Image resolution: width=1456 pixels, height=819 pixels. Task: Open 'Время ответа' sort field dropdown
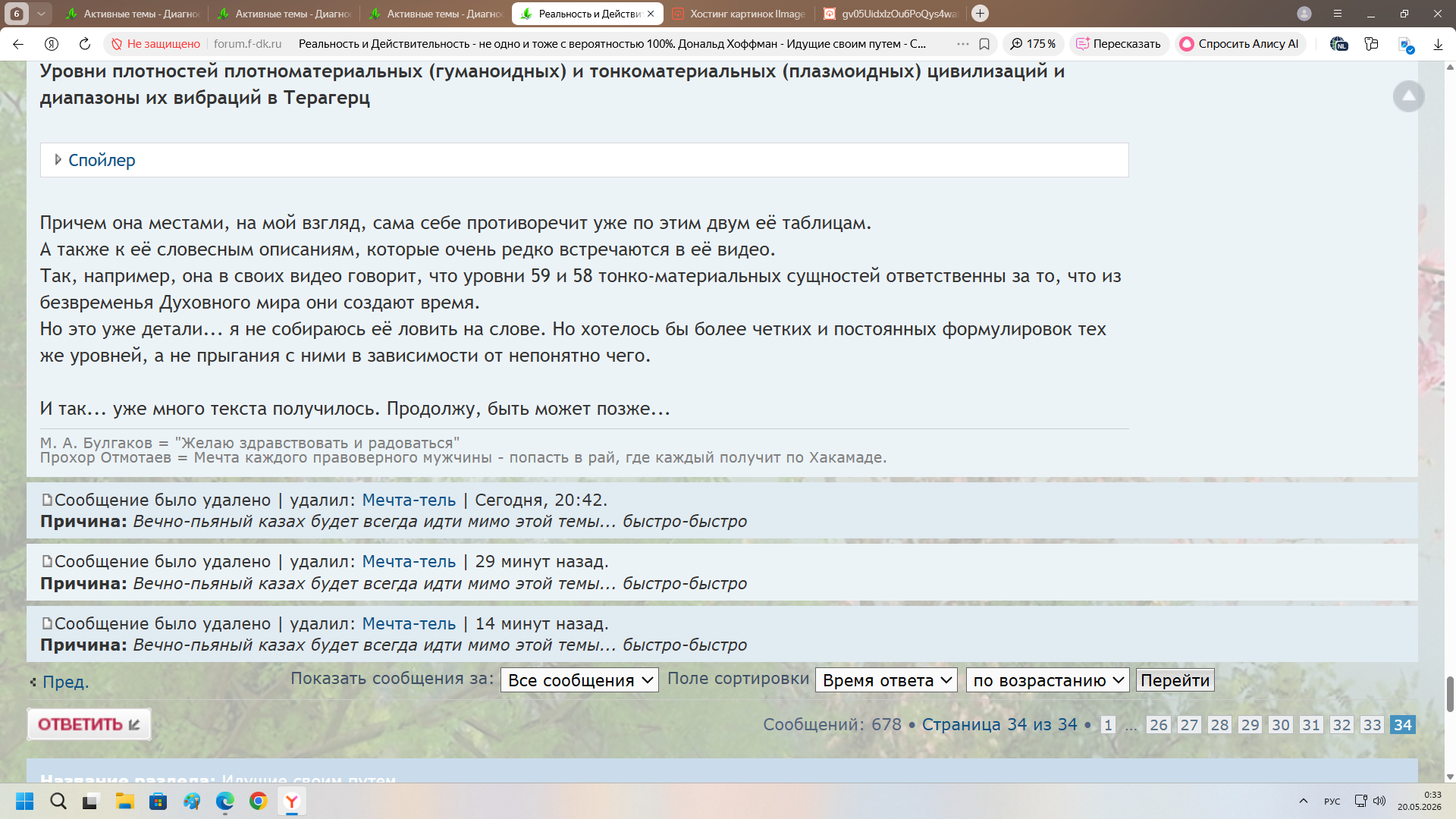click(886, 680)
